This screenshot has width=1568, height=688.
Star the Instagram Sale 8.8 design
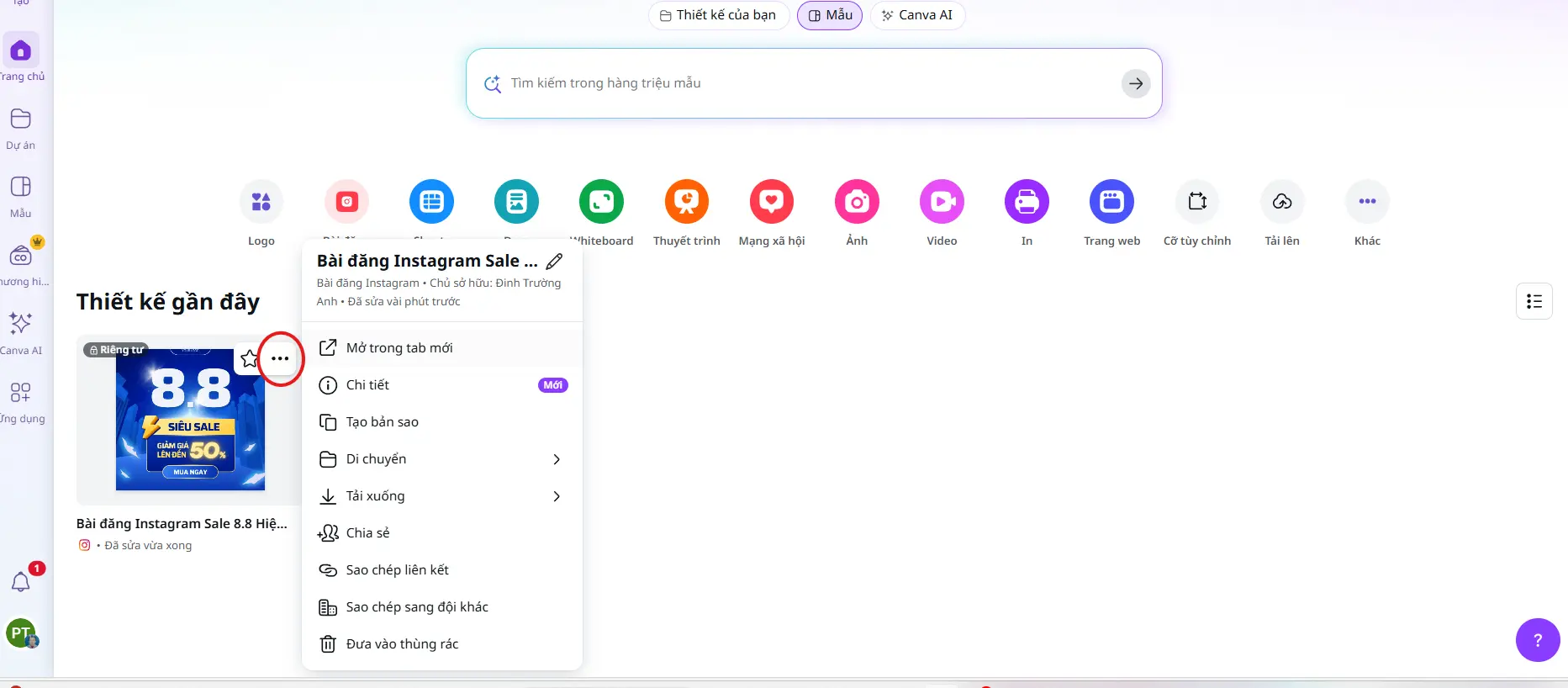pyautogui.click(x=249, y=359)
